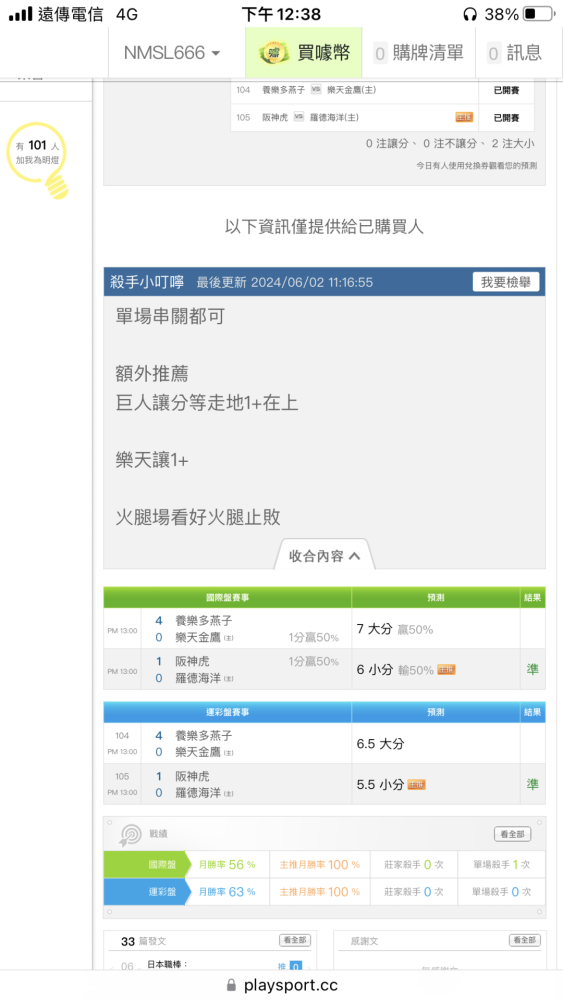
Task: Click 看全部 button in 戰績 section
Action: pos(513,834)
